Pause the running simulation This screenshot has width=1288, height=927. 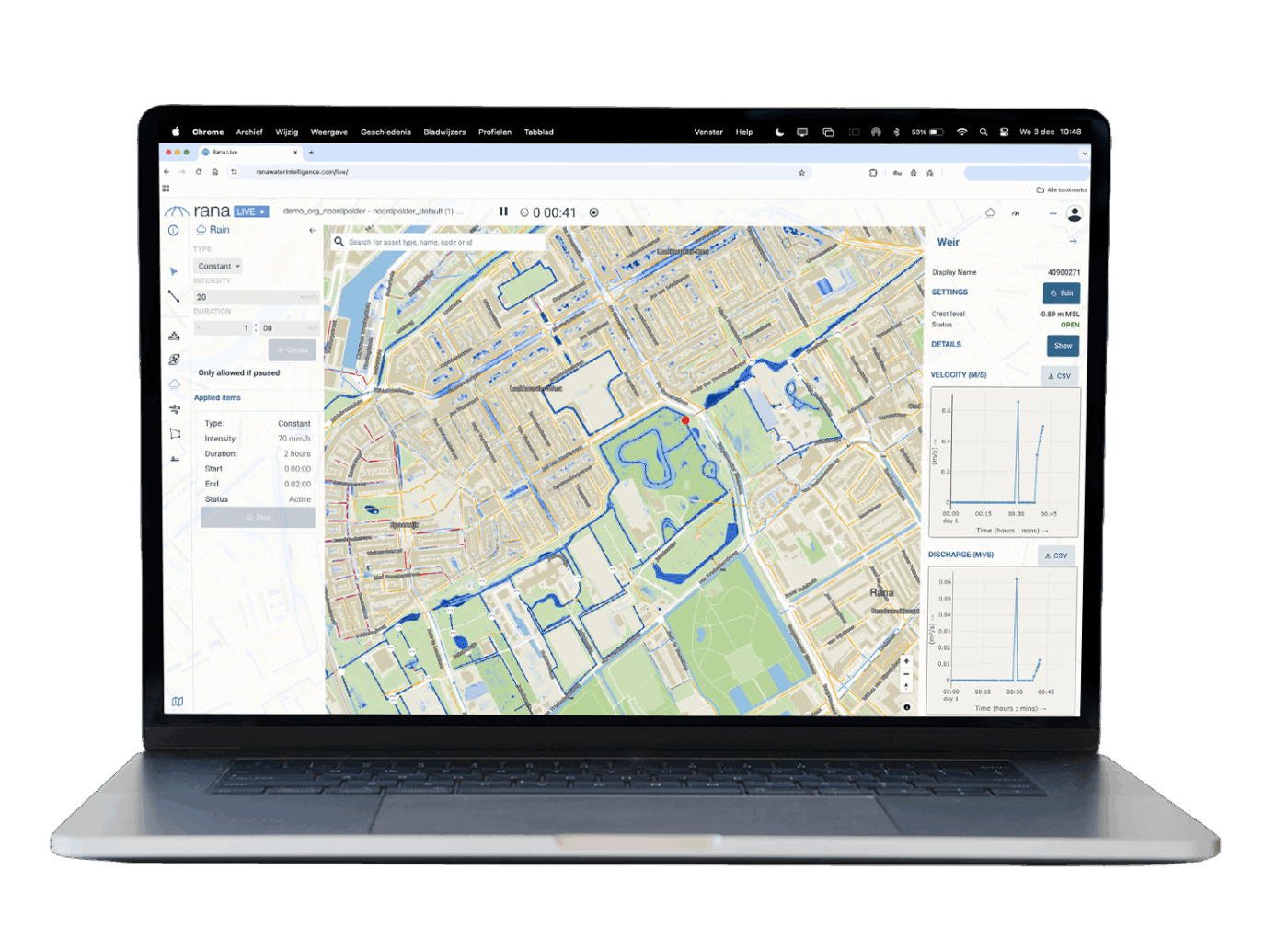coord(503,212)
